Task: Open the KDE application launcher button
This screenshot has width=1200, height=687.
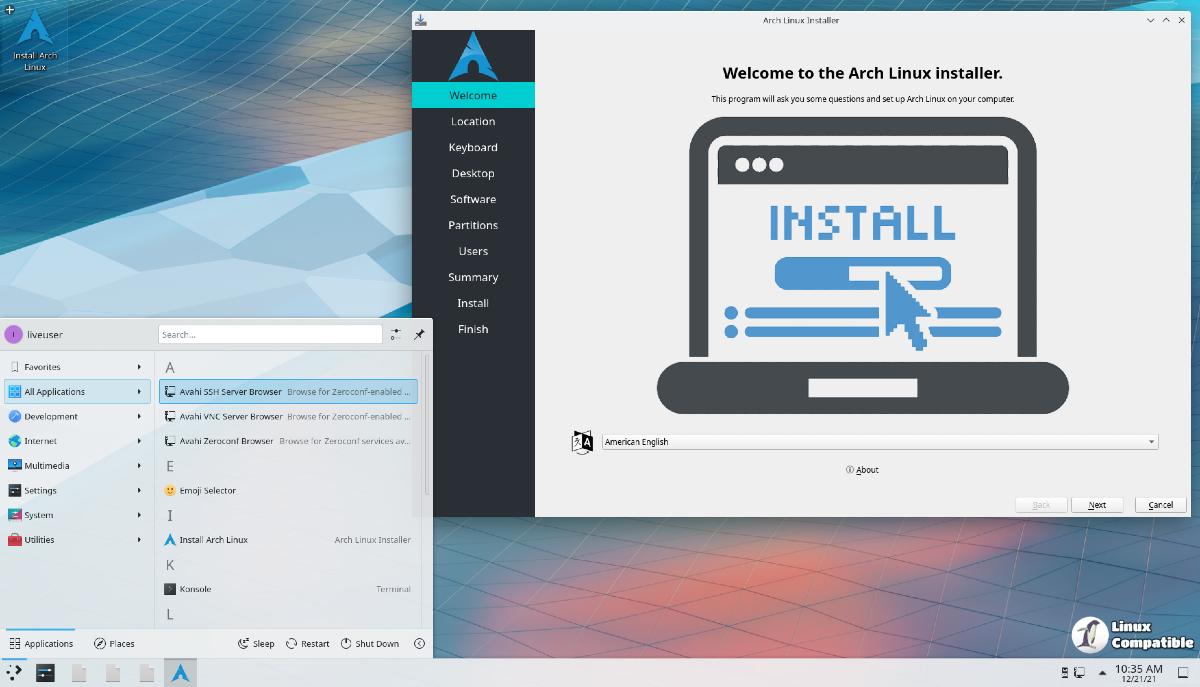Action: [x=15, y=673]
